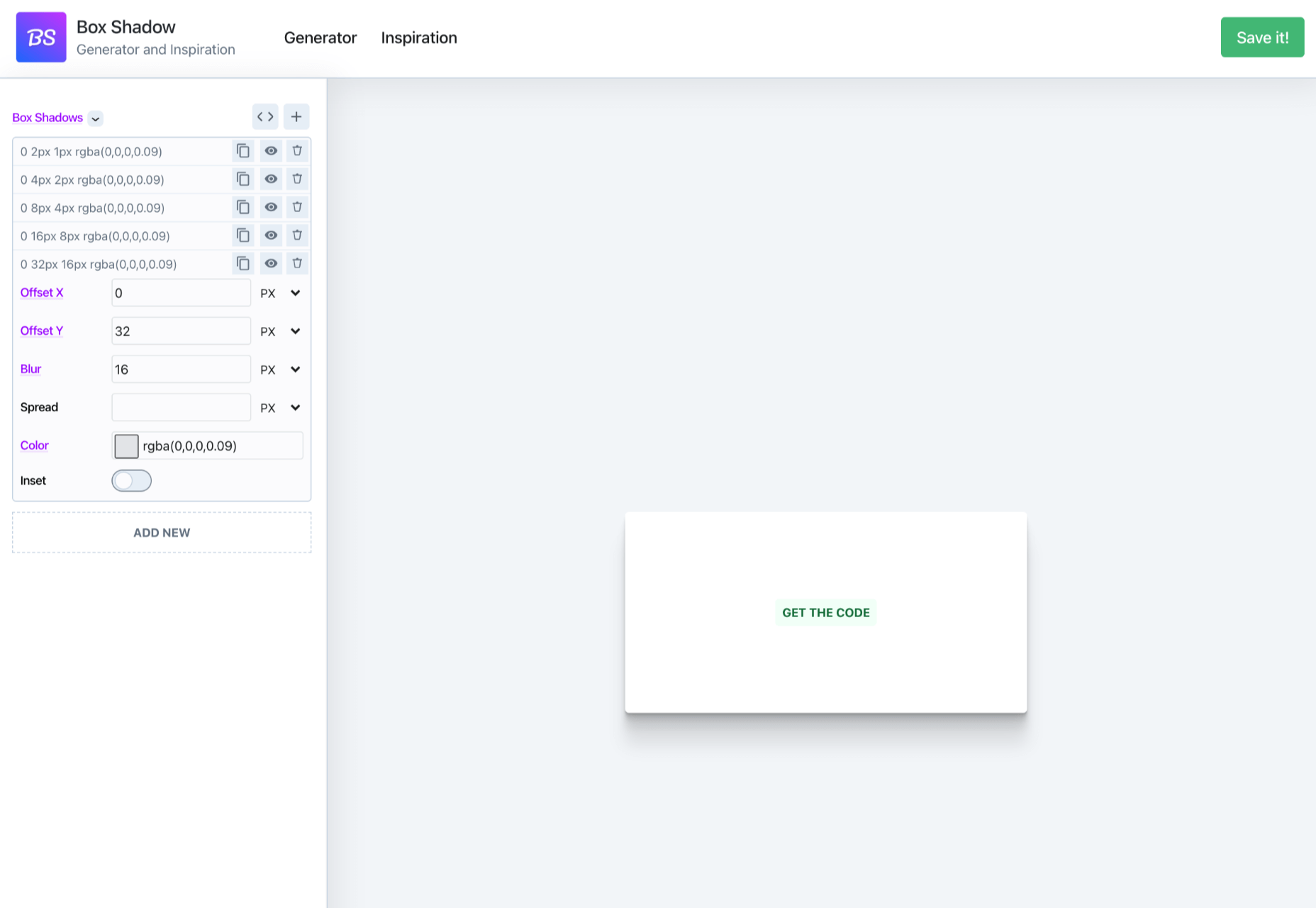Click the Box Shadow site title
This screenshot has height=908, width=1316.
click(126, 27)
